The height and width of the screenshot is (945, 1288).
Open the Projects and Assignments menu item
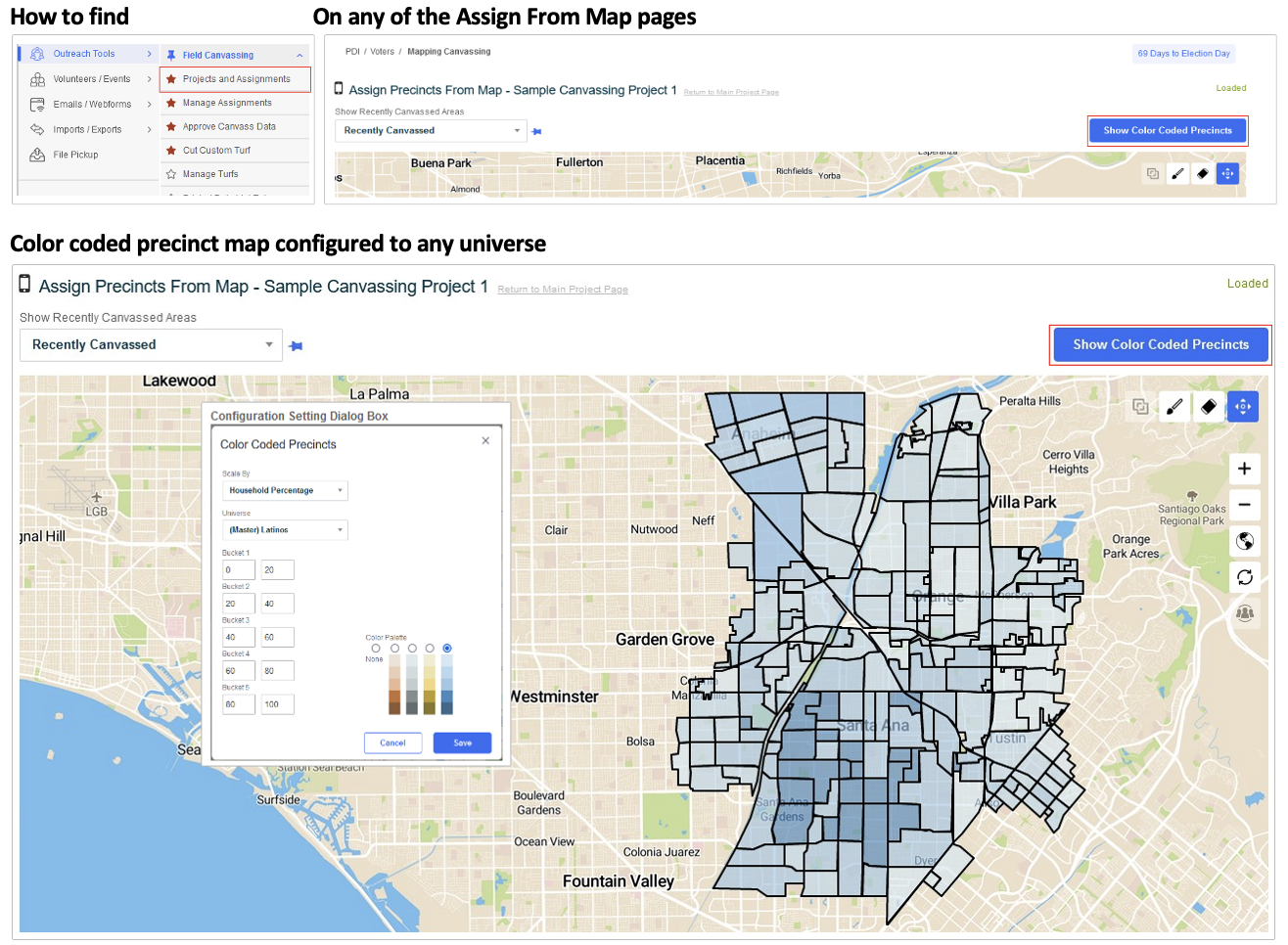tap(235, 78)
